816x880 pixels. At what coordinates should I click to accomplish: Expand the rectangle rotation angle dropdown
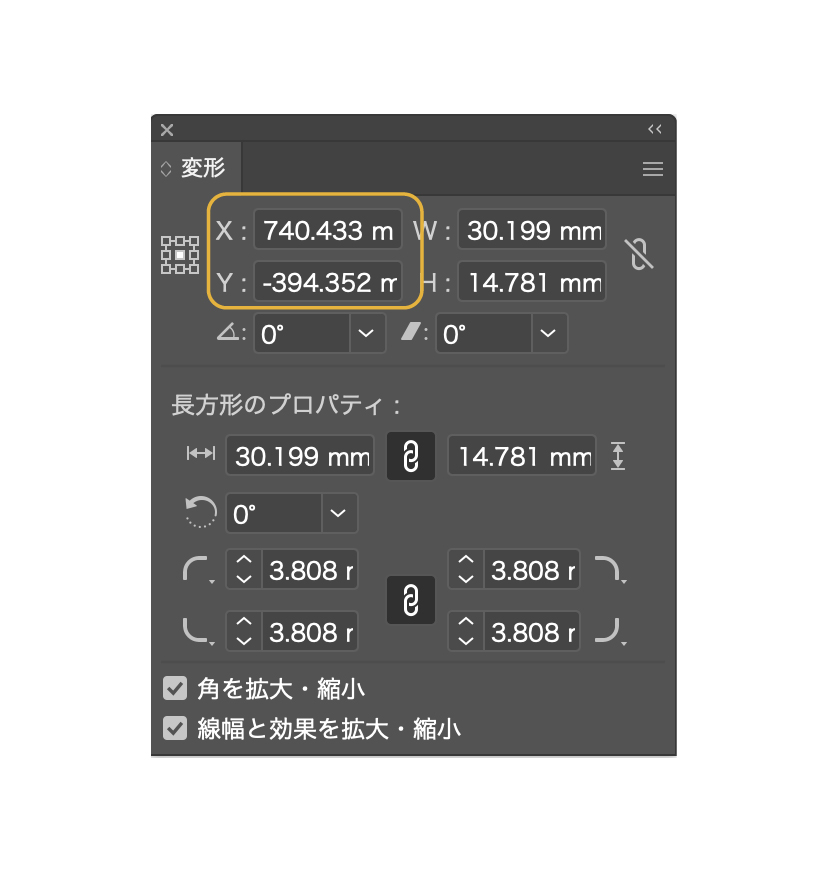pyautogui.click(x=338, y=513)
